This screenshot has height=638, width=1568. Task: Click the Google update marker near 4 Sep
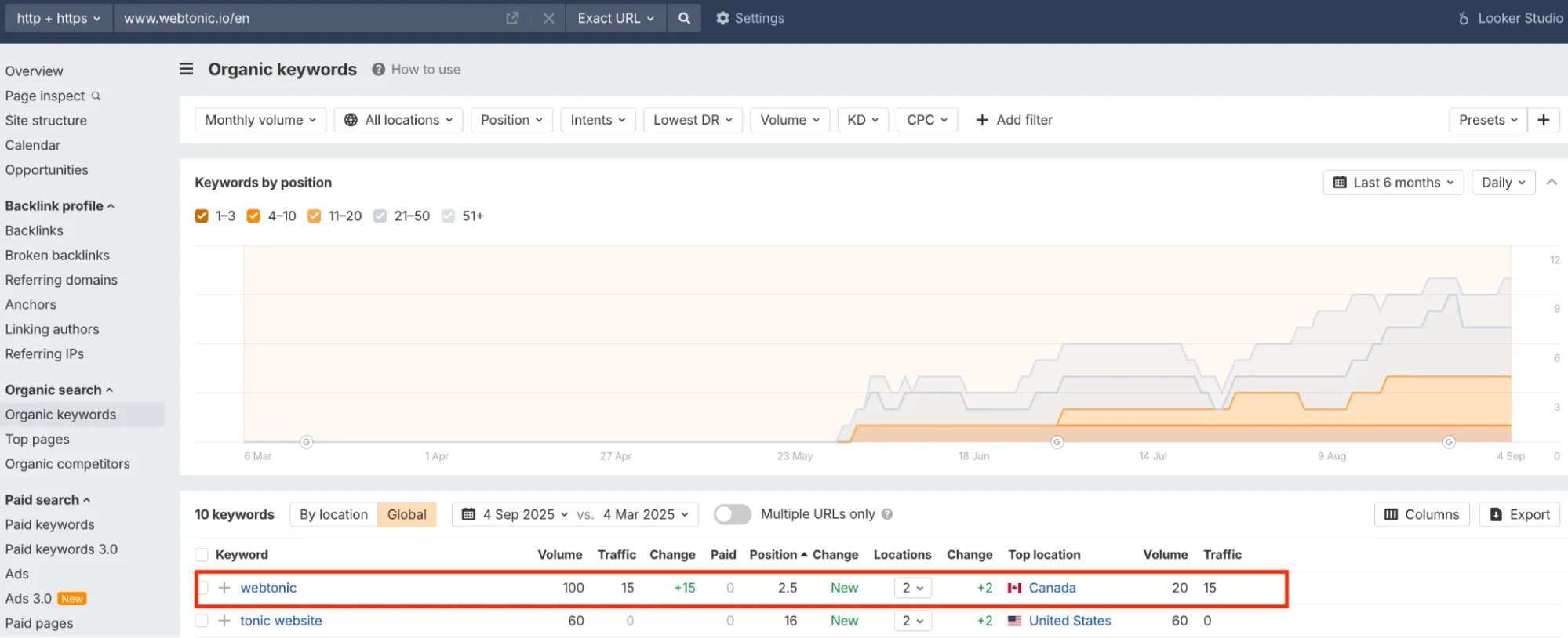pos(1449,442)
